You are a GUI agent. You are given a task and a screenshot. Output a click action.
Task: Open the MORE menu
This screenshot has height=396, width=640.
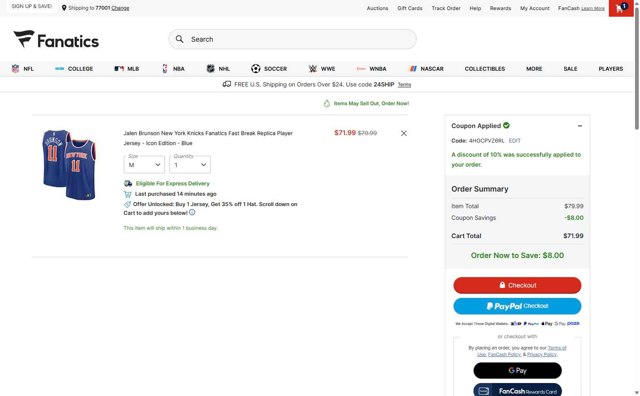(534, 69)
